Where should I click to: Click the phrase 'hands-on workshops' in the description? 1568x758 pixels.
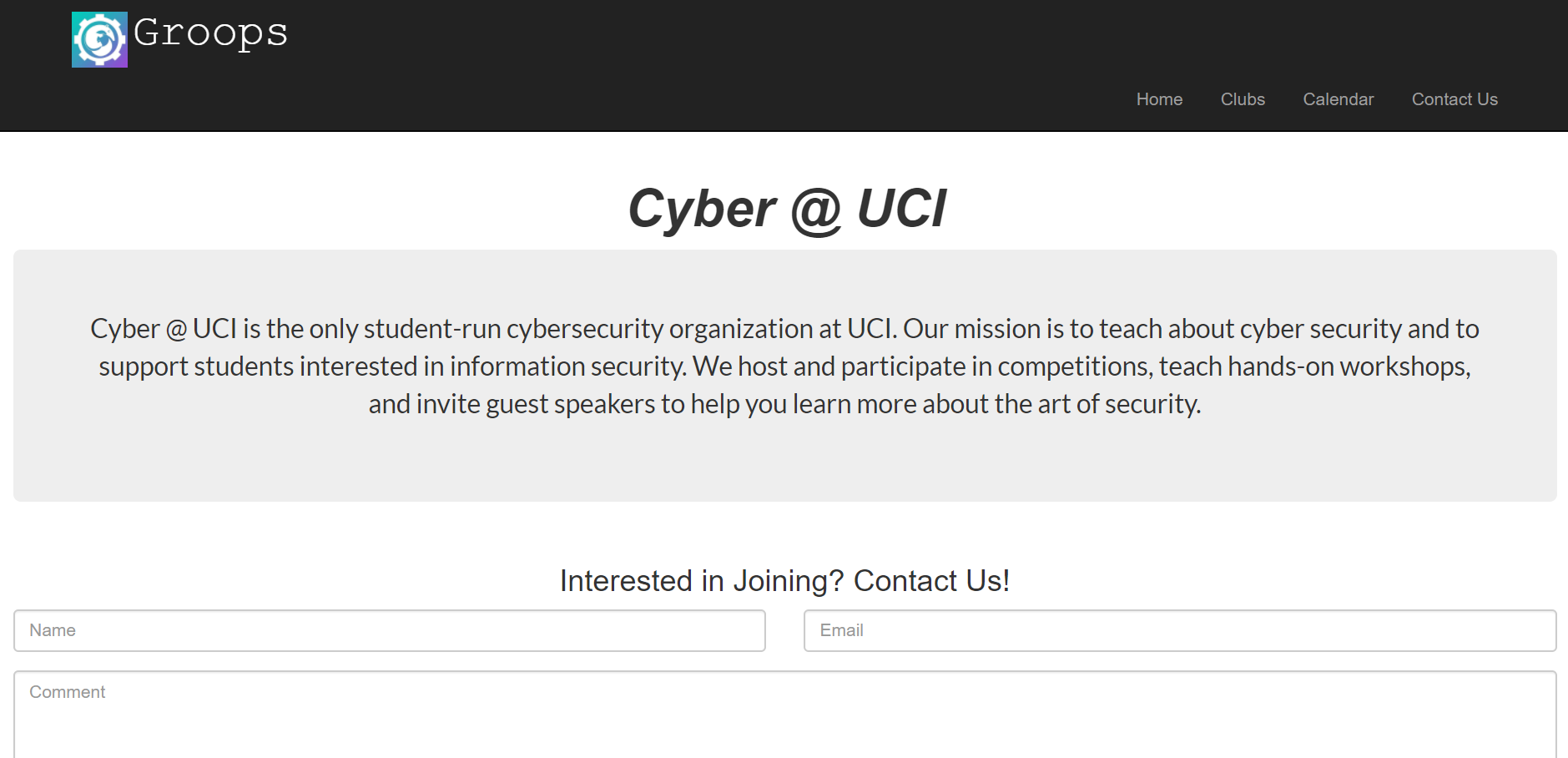click(x=1347, y=366)
